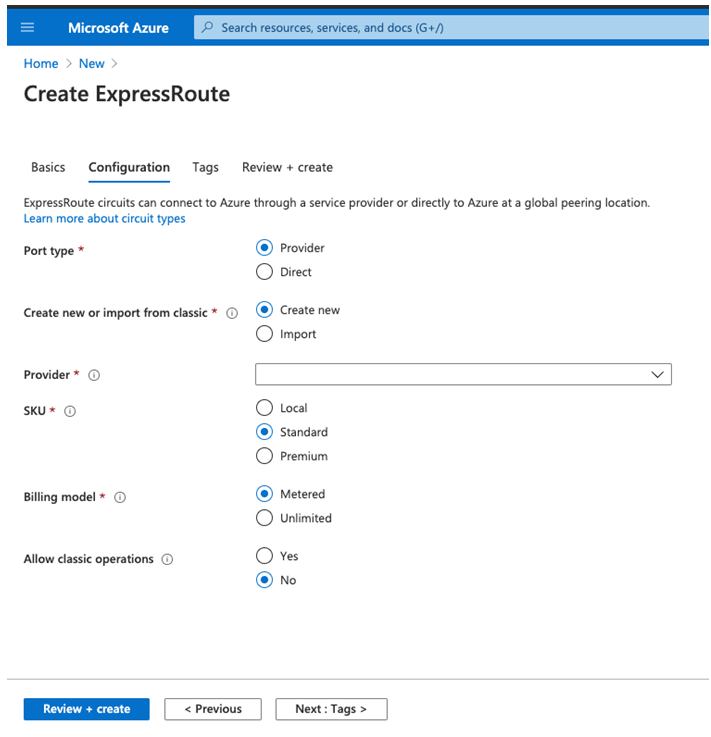Click the blue Review + create button
The height and width of the screenshot is (737, 711).
(86, 709)
